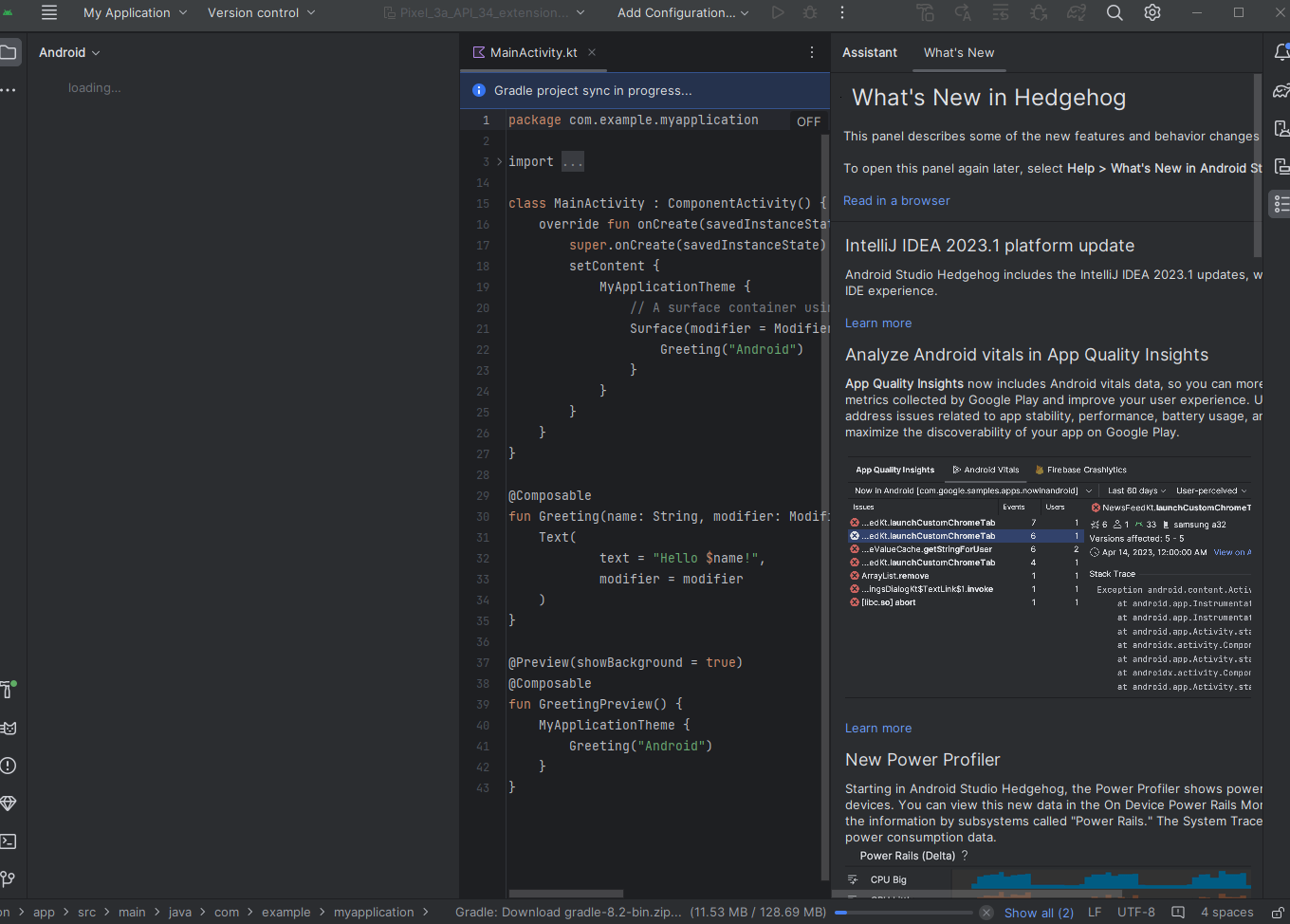The image size is (1290, 924).
Task: Open the Version Control branch icon
Action: click(x=9, y=878)
